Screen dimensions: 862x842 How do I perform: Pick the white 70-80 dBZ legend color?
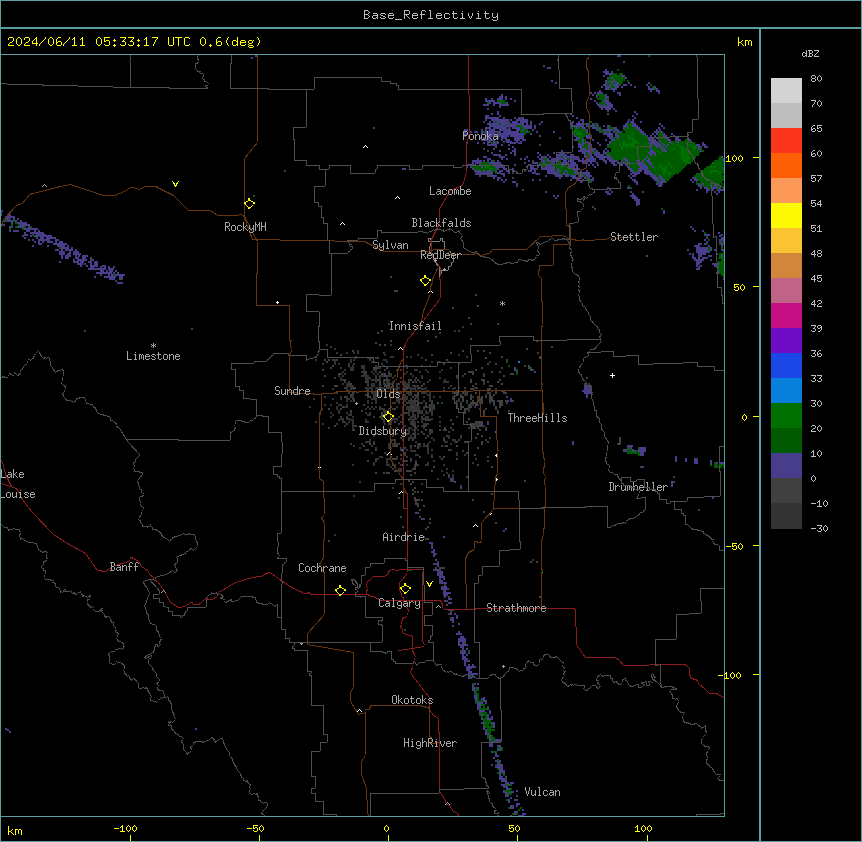[x=786, y=90]
